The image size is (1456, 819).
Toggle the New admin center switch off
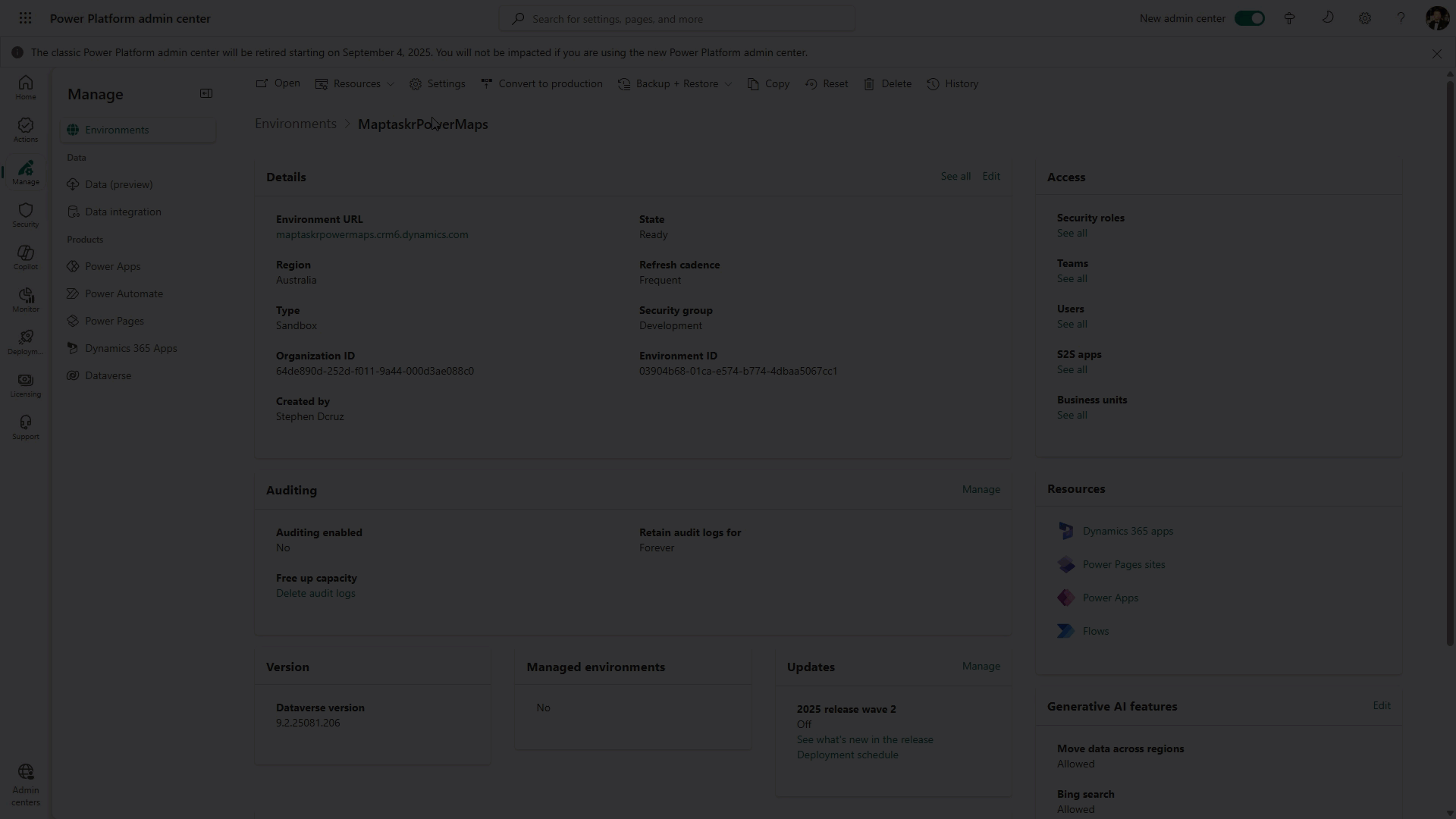(1249, 17)
